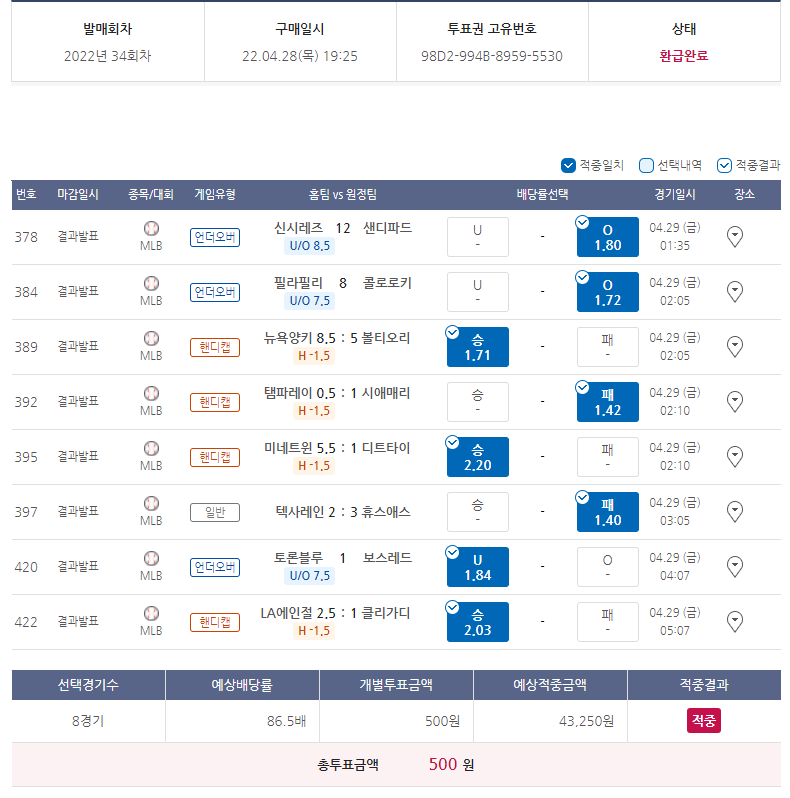Toggle the 적중결과 checkbox
This screenshot has width=790, height=798.
point(724,165)
